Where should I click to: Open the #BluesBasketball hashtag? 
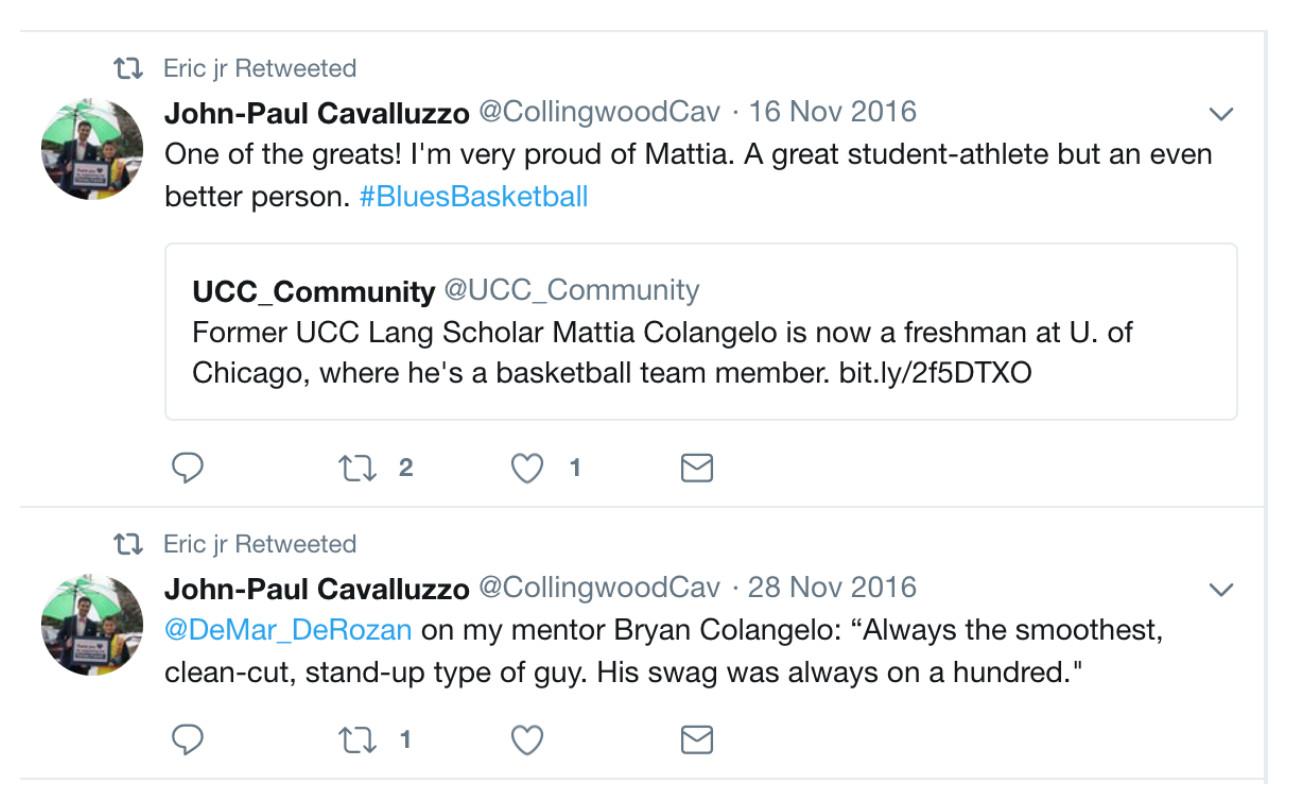[x=473, y=197]
